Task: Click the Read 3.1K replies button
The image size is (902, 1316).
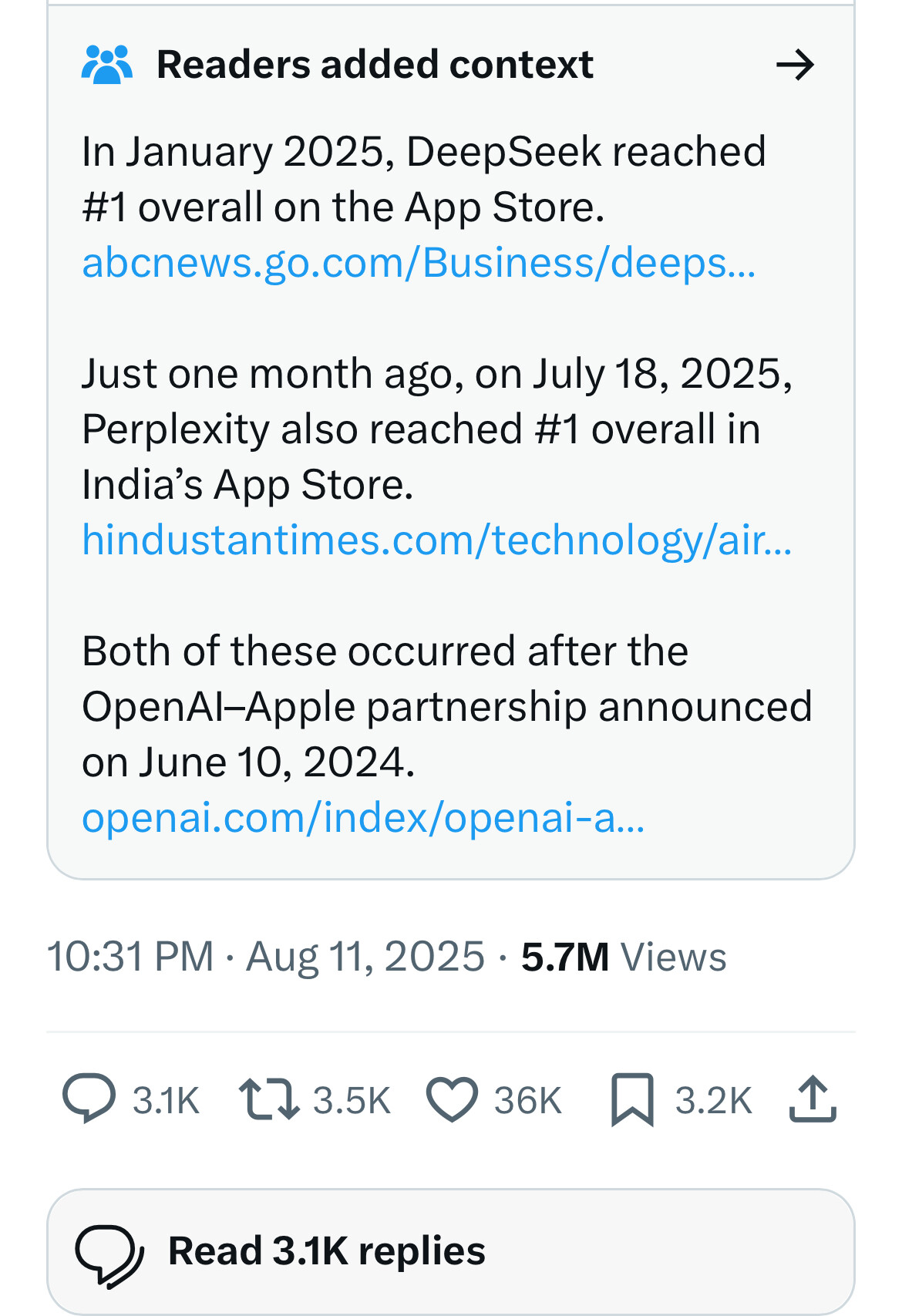Action: (x=451, y=1251)
